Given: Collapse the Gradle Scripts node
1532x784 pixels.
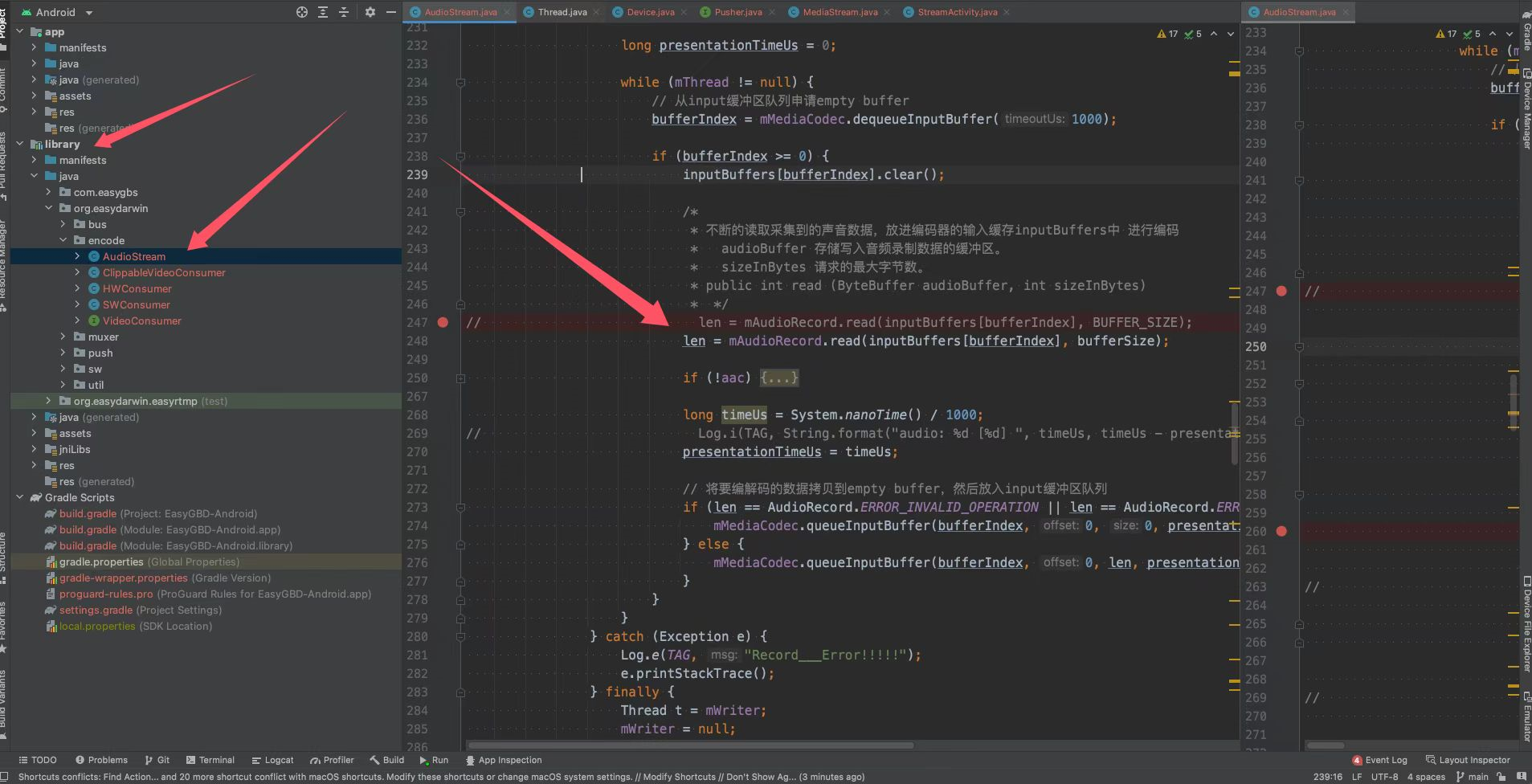Looking at the screenshot, I should [19, 497].
